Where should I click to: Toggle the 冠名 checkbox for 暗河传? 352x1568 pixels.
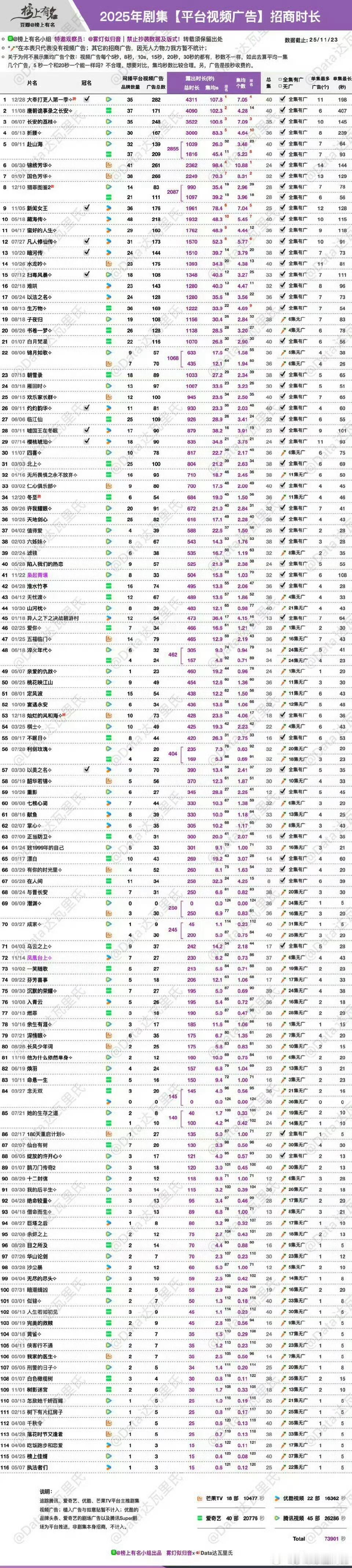[87, 252]
